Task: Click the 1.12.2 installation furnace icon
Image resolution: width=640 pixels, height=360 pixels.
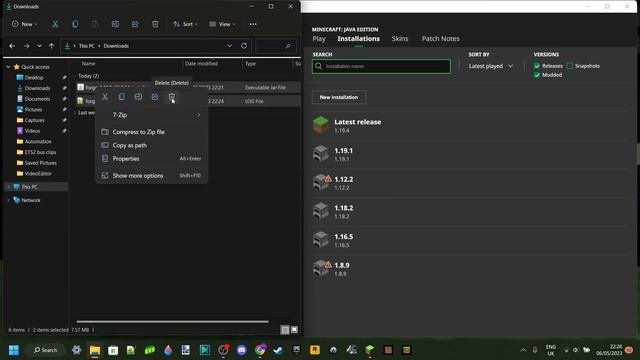Action: [321, 182]
